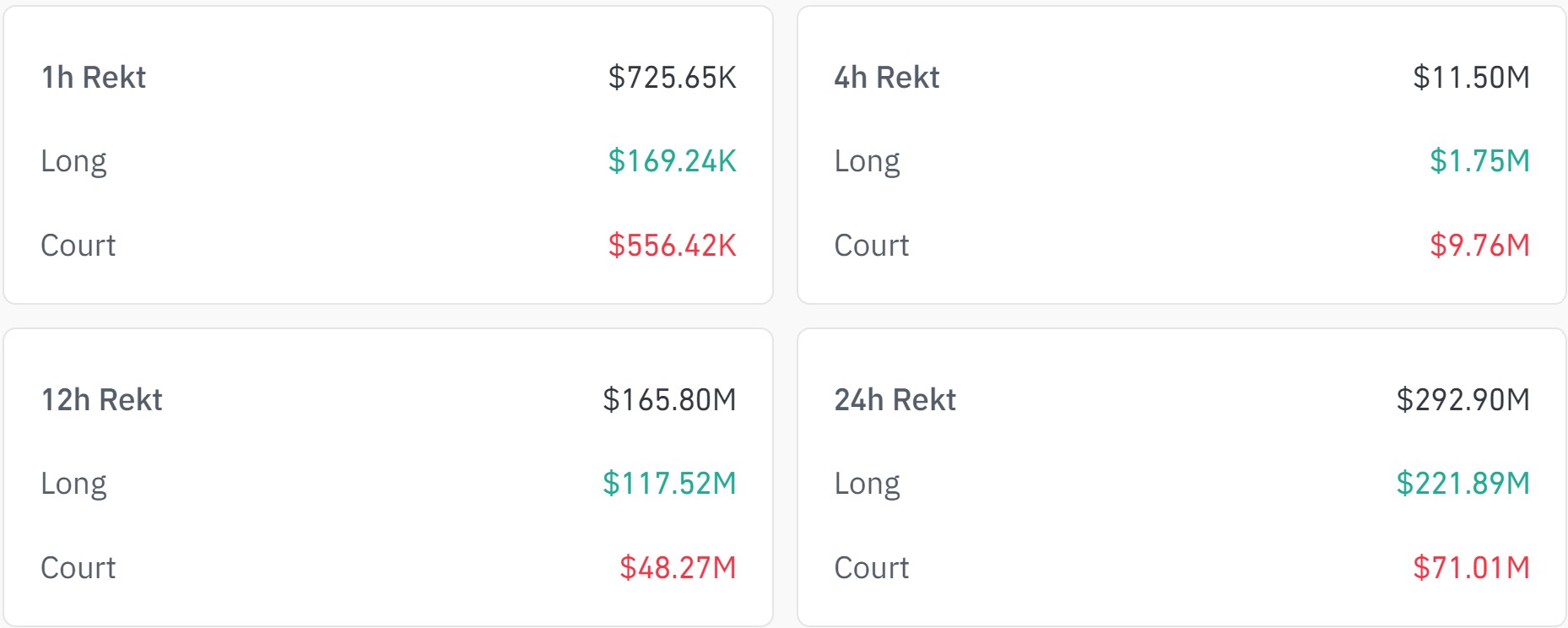Click the Long label in 4h Rekt card
1568x628 pixels.
coord(866,162)
